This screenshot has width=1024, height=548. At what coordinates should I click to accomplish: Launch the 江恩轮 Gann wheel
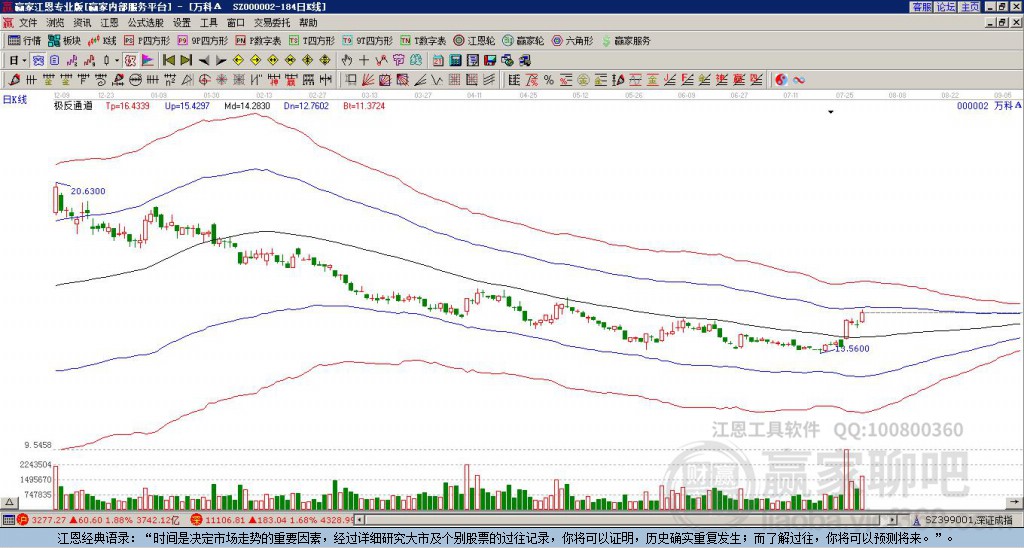pyautogui.click(x=474, y=40)
